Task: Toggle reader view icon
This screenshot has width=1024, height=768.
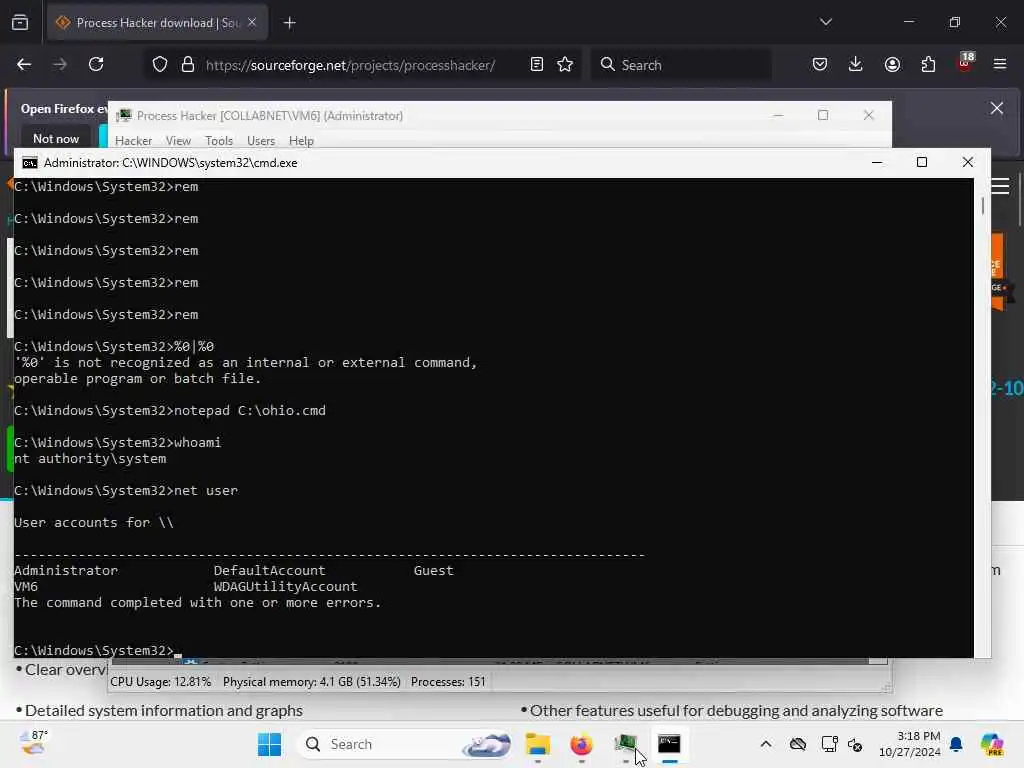Action: (536, 65)
